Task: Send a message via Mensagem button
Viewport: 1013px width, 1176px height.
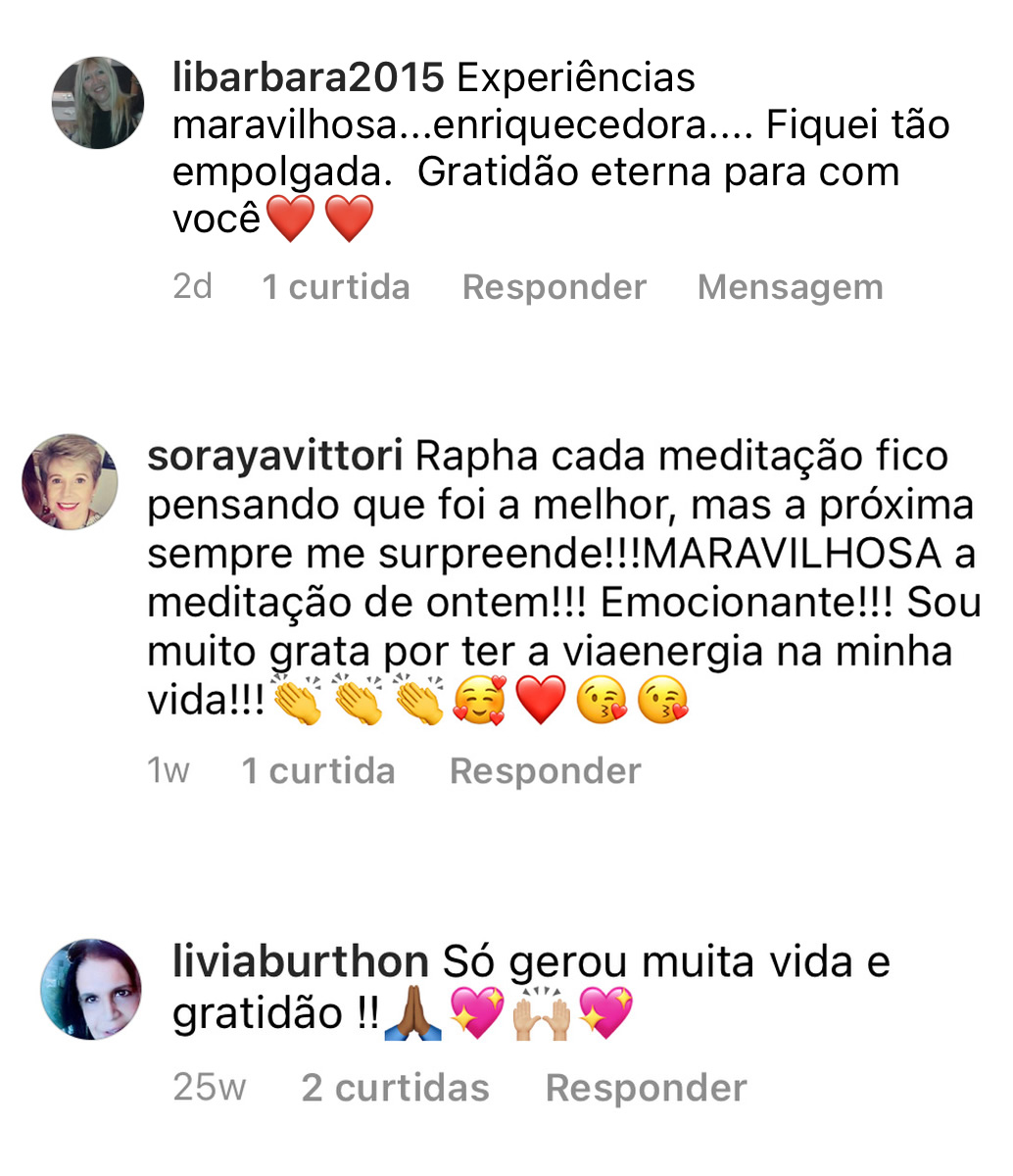Action: click(790, 287)
